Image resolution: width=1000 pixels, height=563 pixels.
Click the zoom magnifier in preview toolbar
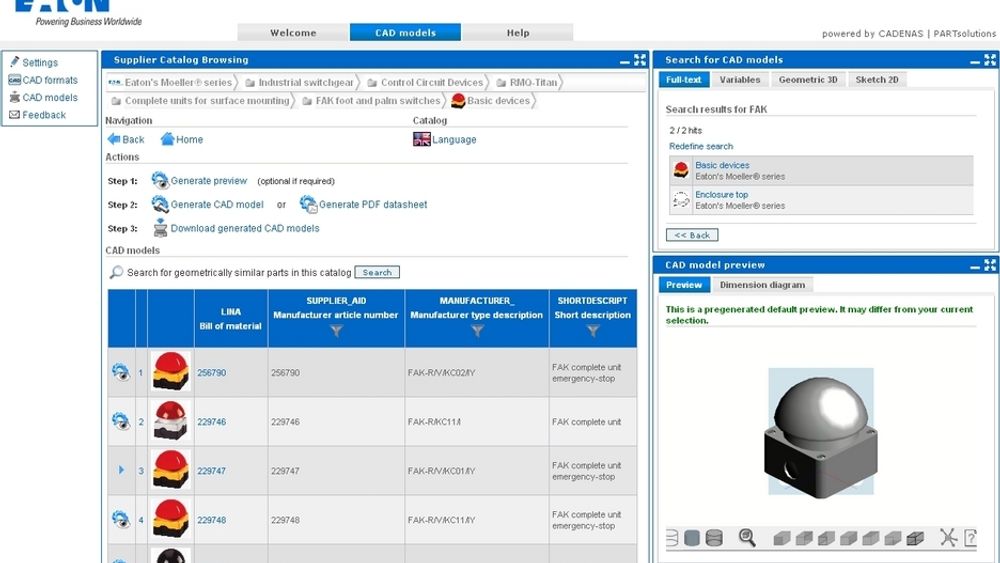pyautogui.click(x=747, y=537)
